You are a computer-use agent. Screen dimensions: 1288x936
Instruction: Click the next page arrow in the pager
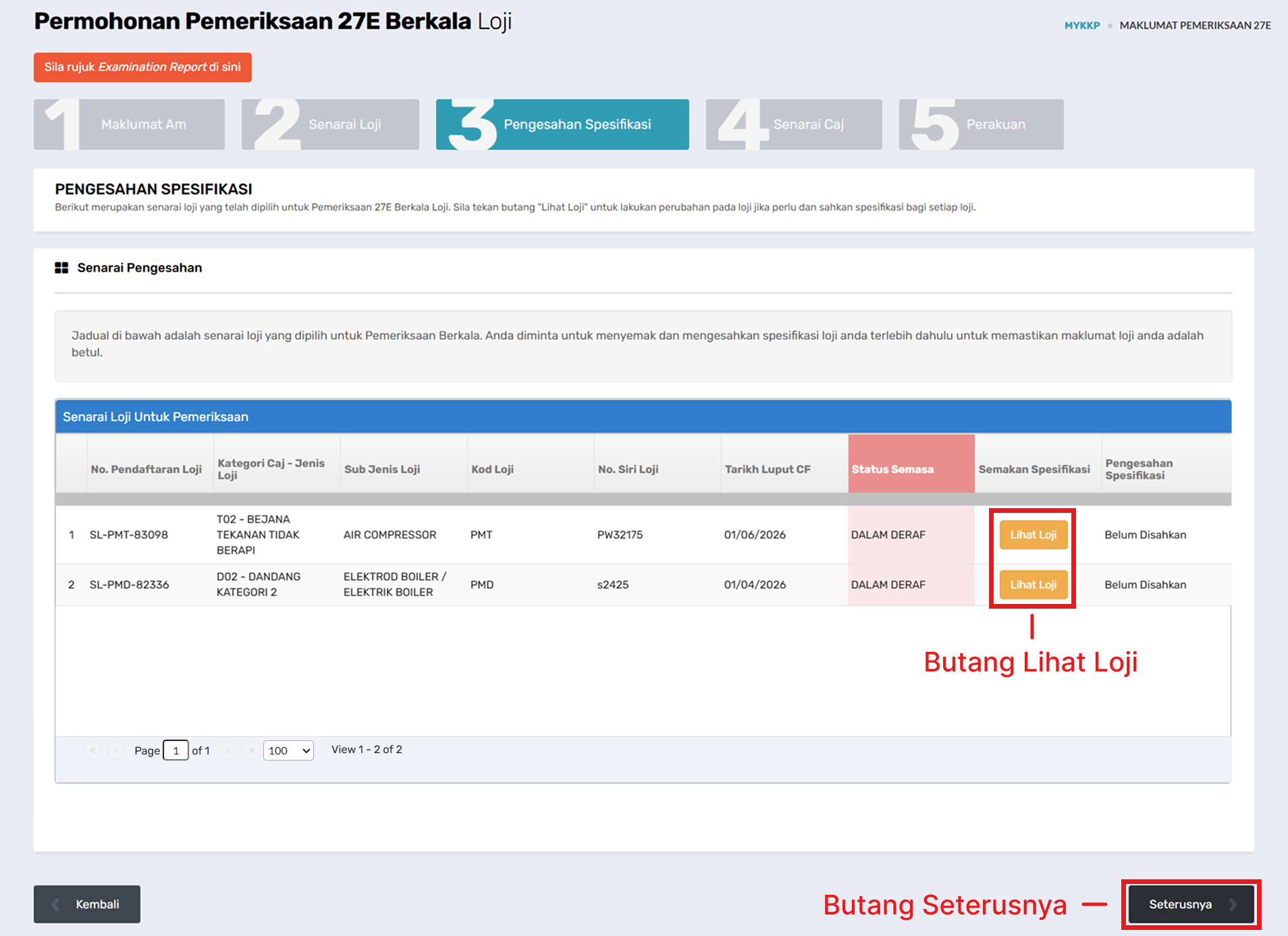[228, 750]
